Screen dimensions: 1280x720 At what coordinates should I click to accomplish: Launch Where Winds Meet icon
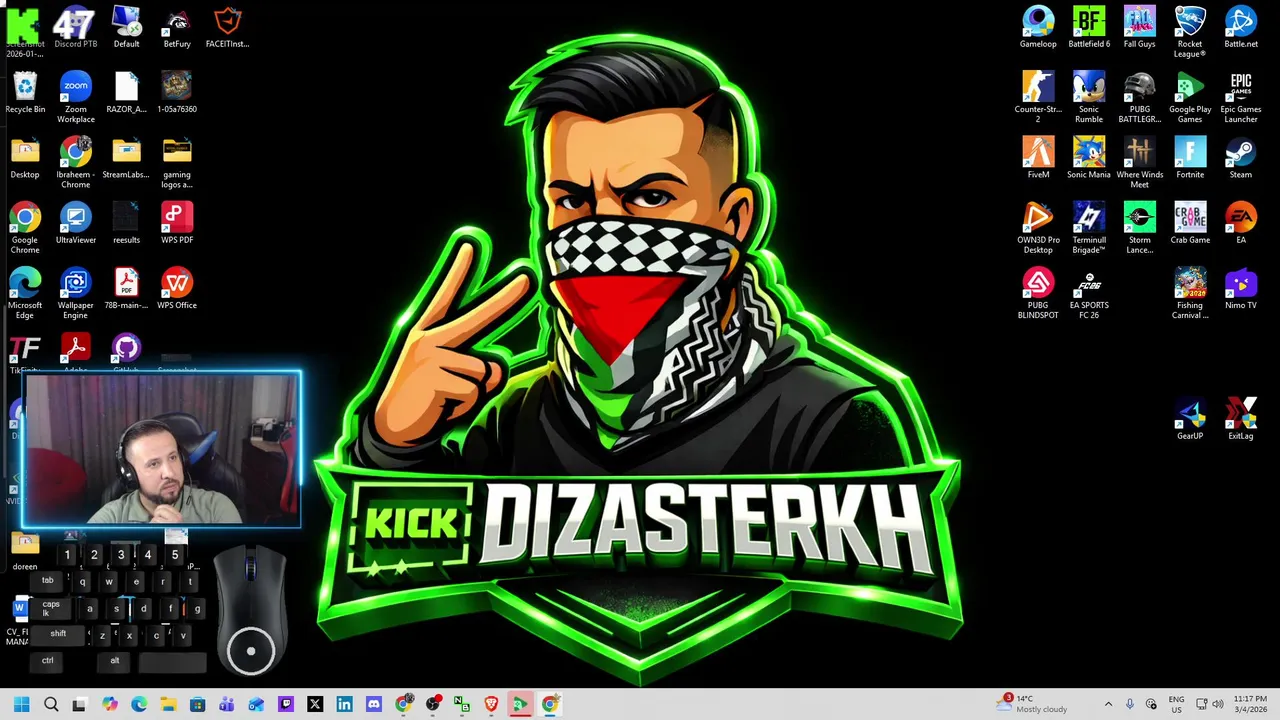coord(1139,163)
